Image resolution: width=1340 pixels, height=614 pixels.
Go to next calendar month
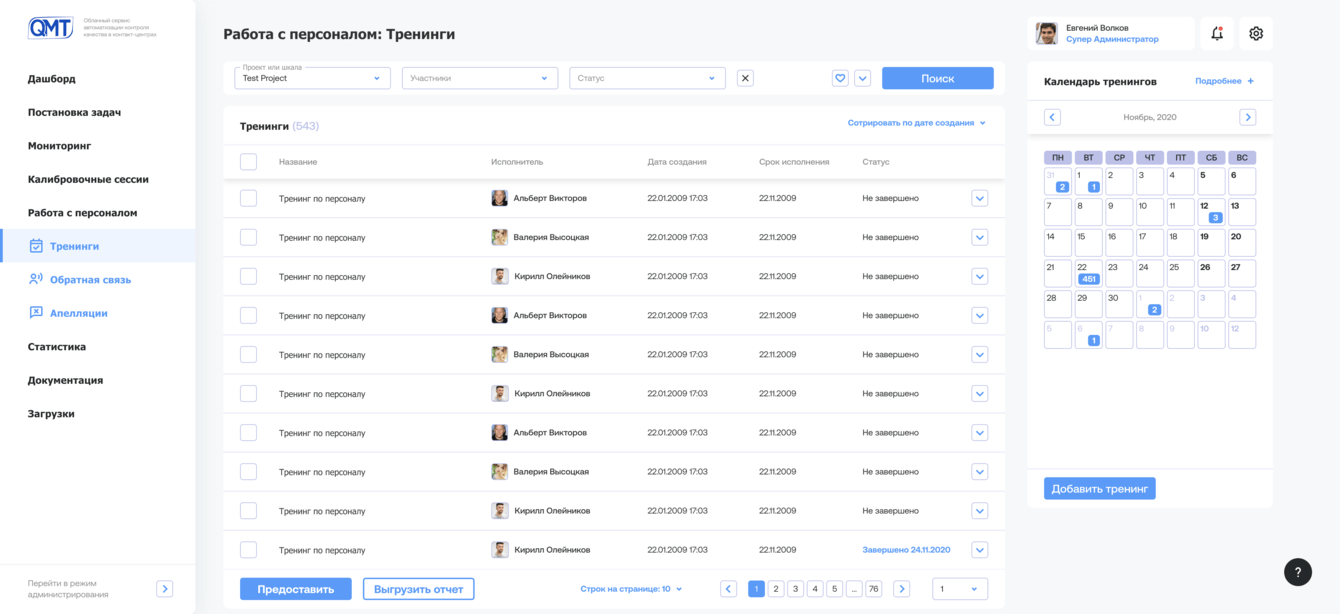click(1248, 117)
